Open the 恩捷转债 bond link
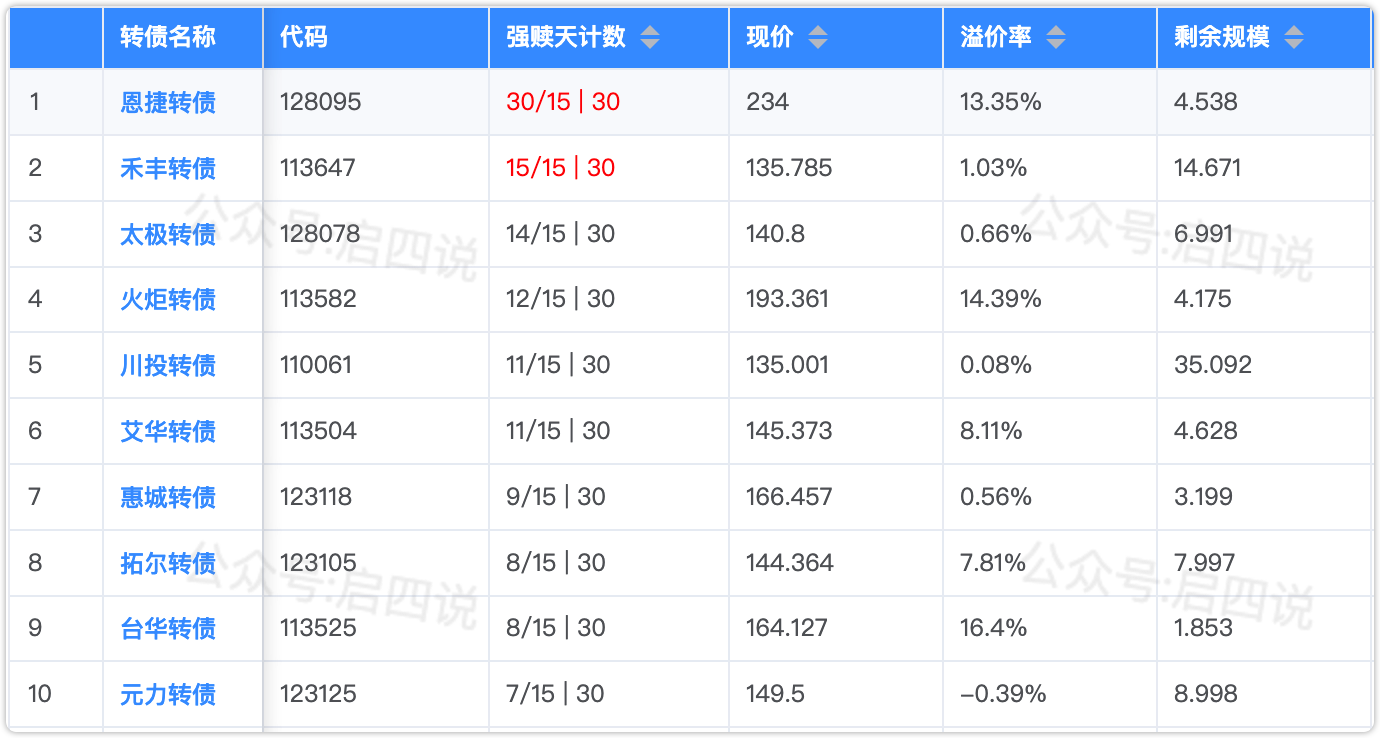Screen dimensions: 1380x738 pyautogui.click(x=168, y=102)
